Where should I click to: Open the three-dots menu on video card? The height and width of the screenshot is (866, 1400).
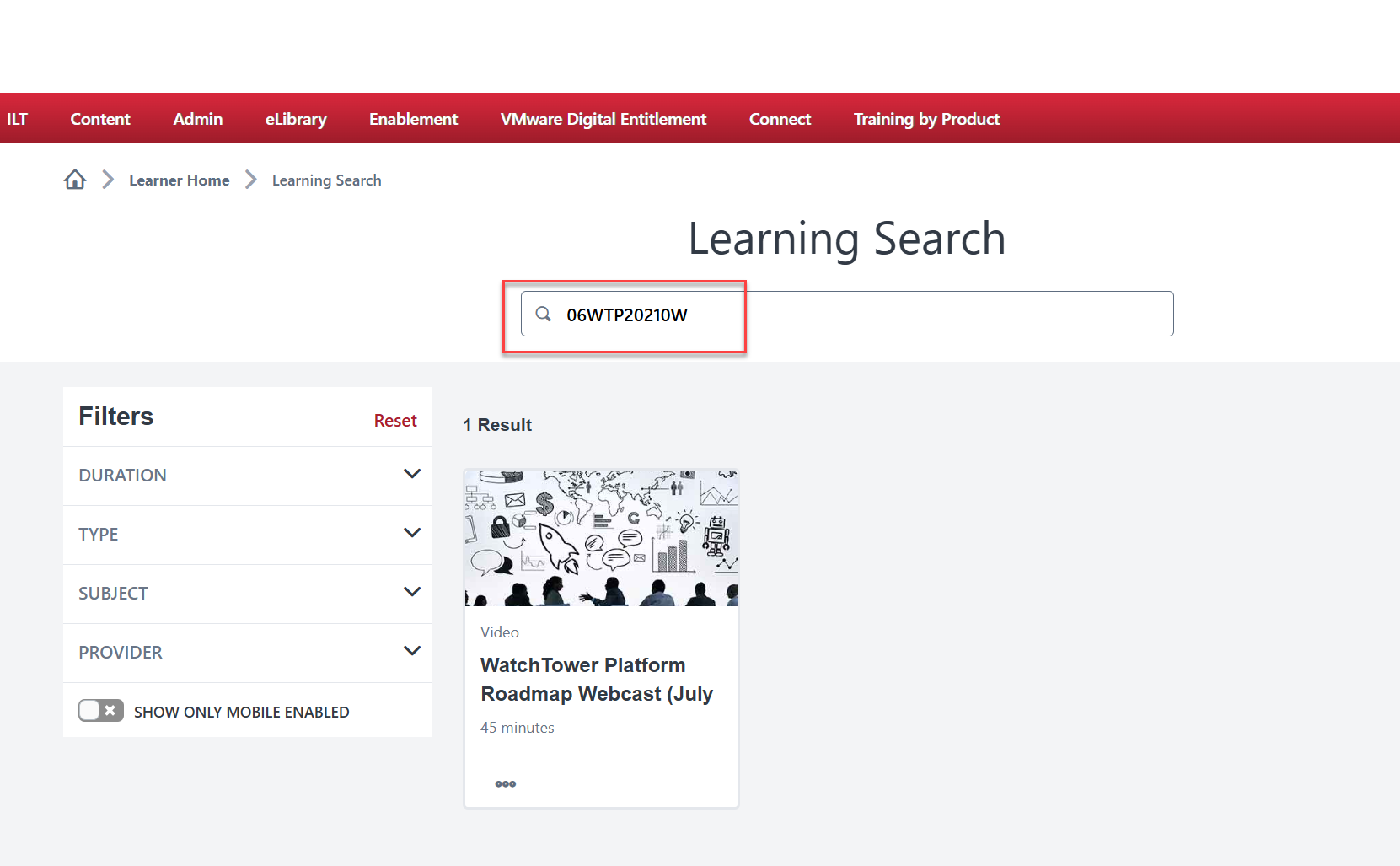(x=506, y=784)
